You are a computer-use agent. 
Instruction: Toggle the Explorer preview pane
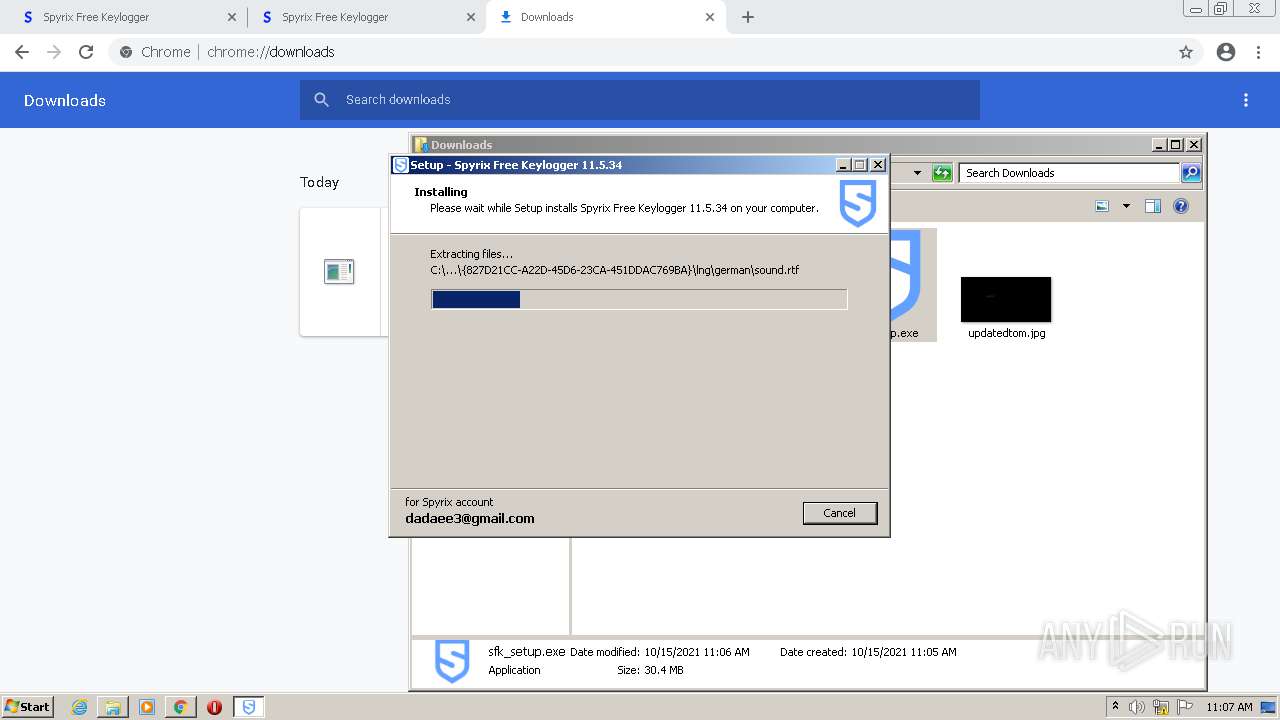[1153, 206]
